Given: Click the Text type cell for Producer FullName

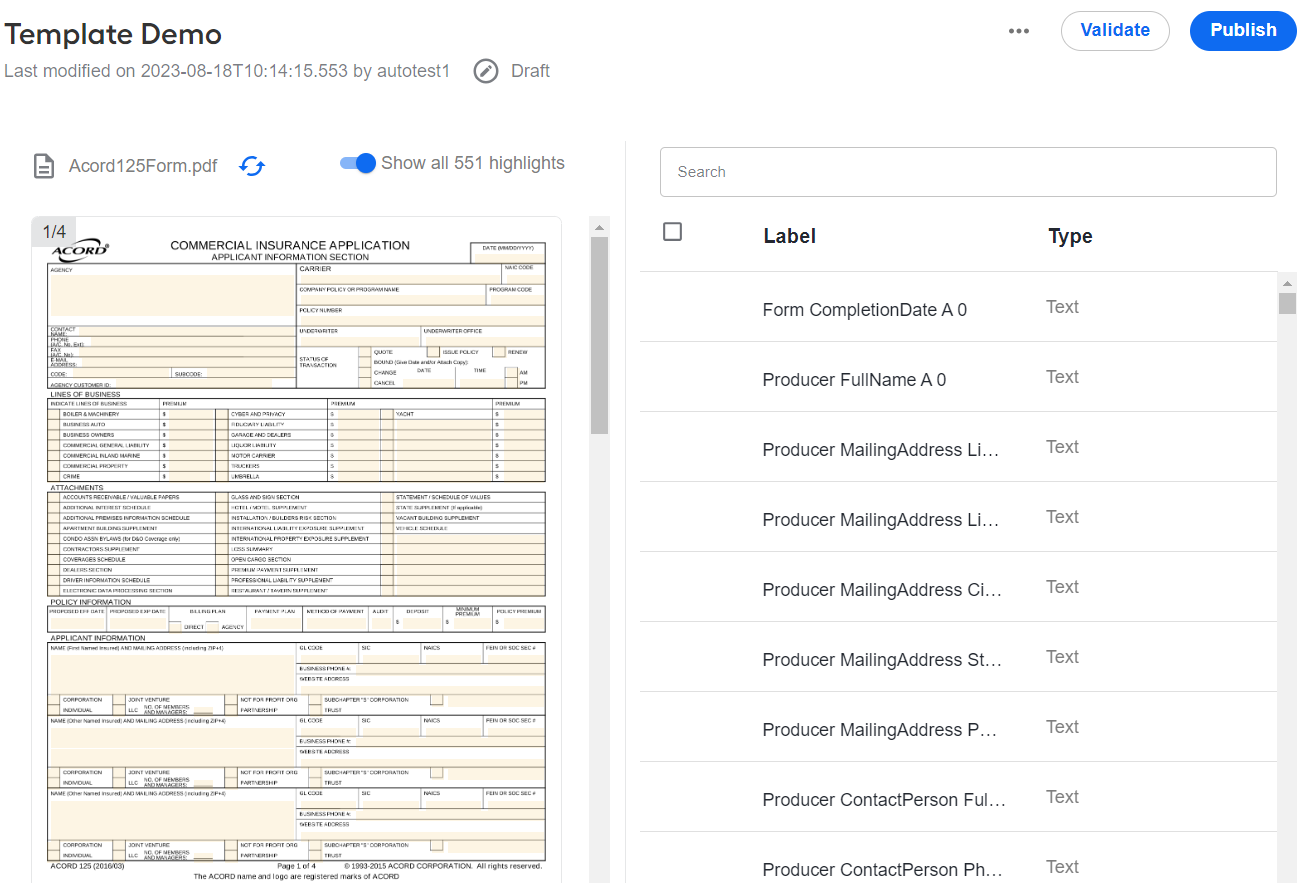Looking at the screenshot, I should [1062, 377].
